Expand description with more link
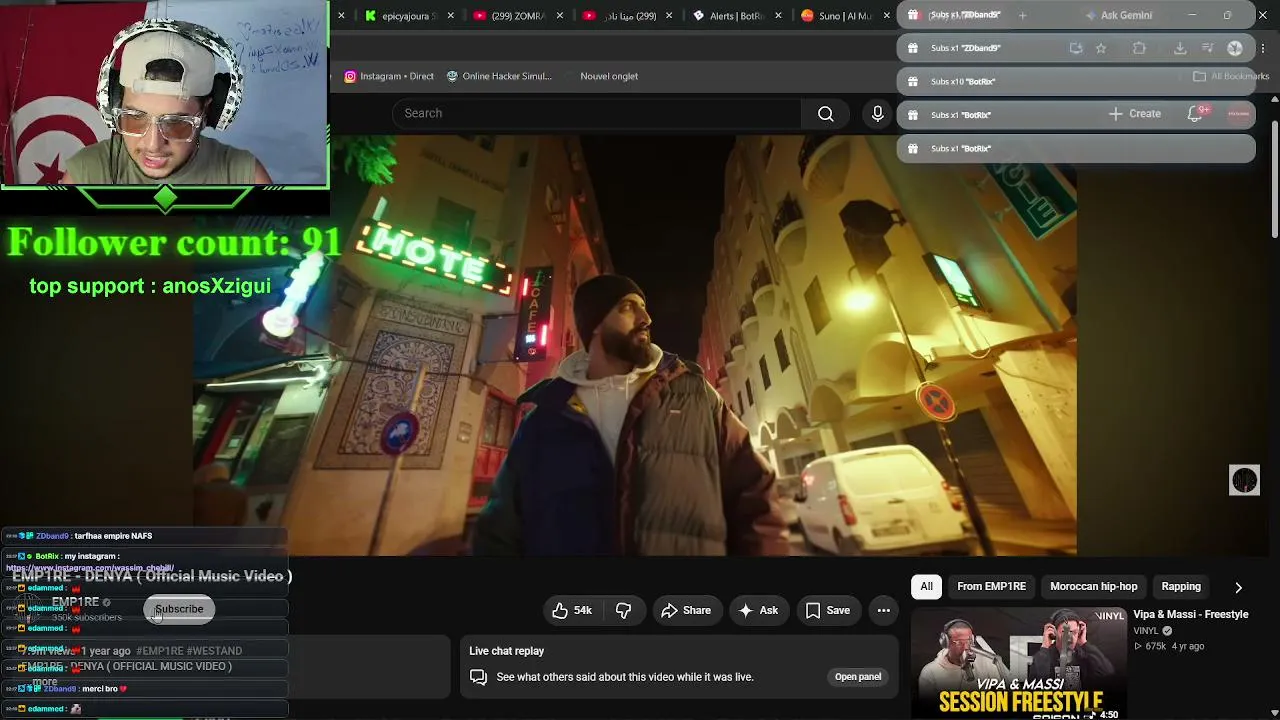1280x720 pixels. click(x=45, y=682)
